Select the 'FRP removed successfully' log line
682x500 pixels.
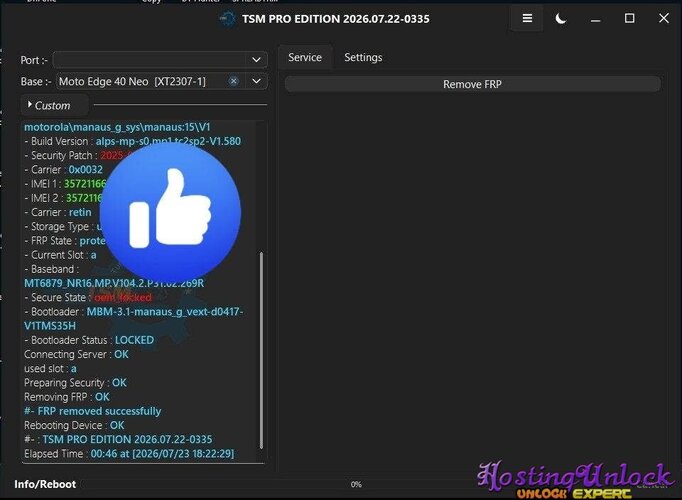[93, 411]
